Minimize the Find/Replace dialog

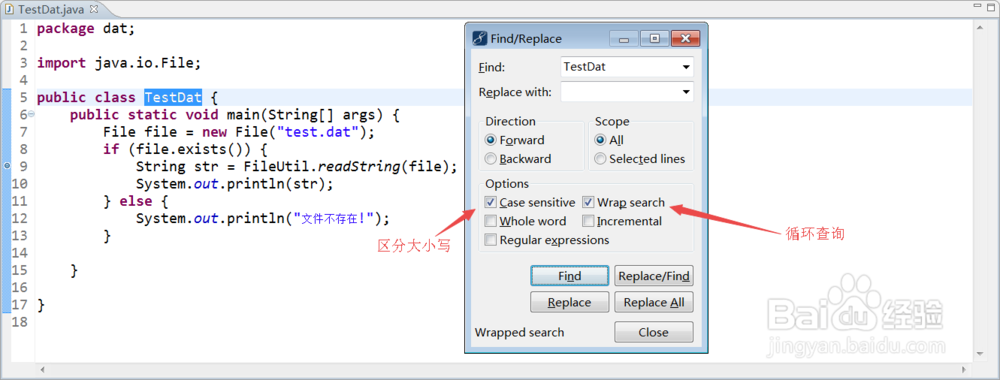point(623,39)
